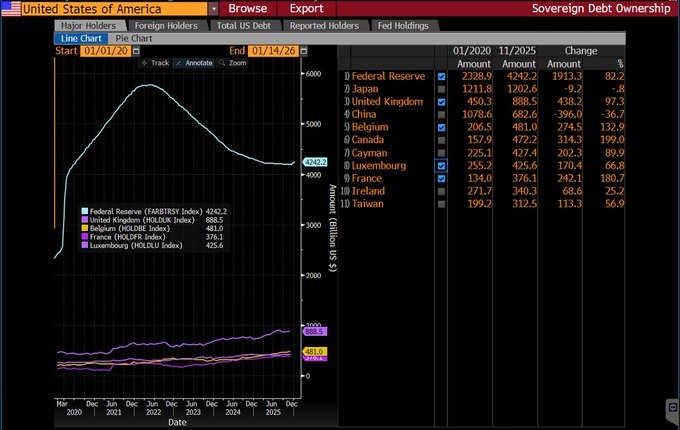Open the End date calendar picker
This screenshot has width=680, height=430.
click(304, 49)
